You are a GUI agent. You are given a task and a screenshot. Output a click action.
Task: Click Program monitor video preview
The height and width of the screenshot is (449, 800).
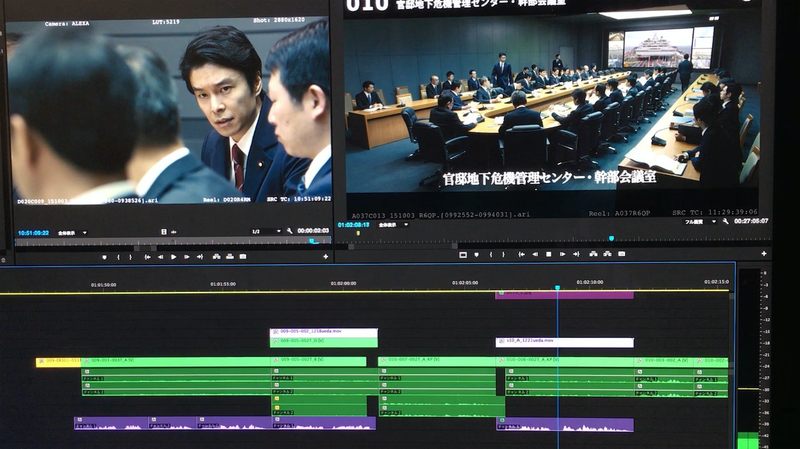[x=552, y=110]
